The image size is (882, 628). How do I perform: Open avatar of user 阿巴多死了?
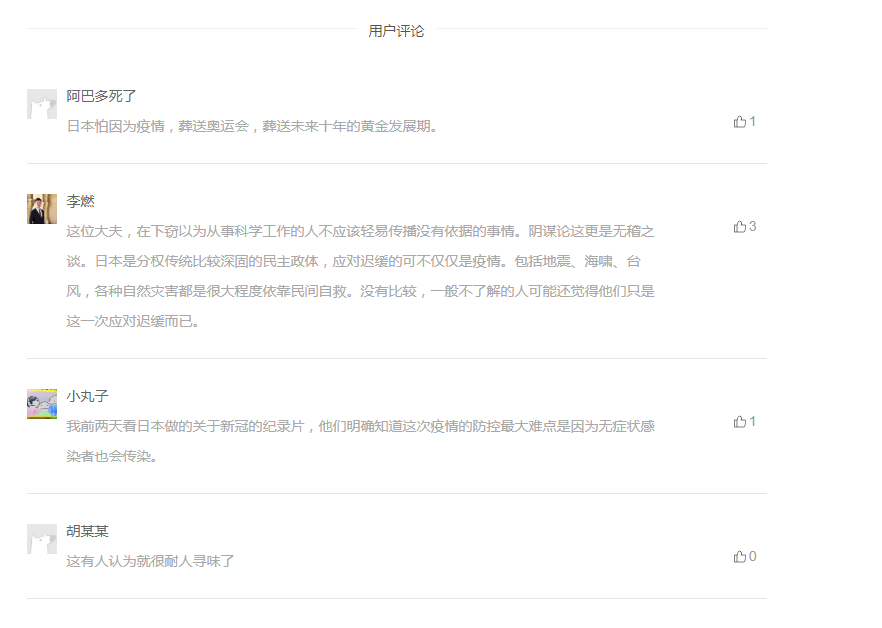(x=42, y=104)
